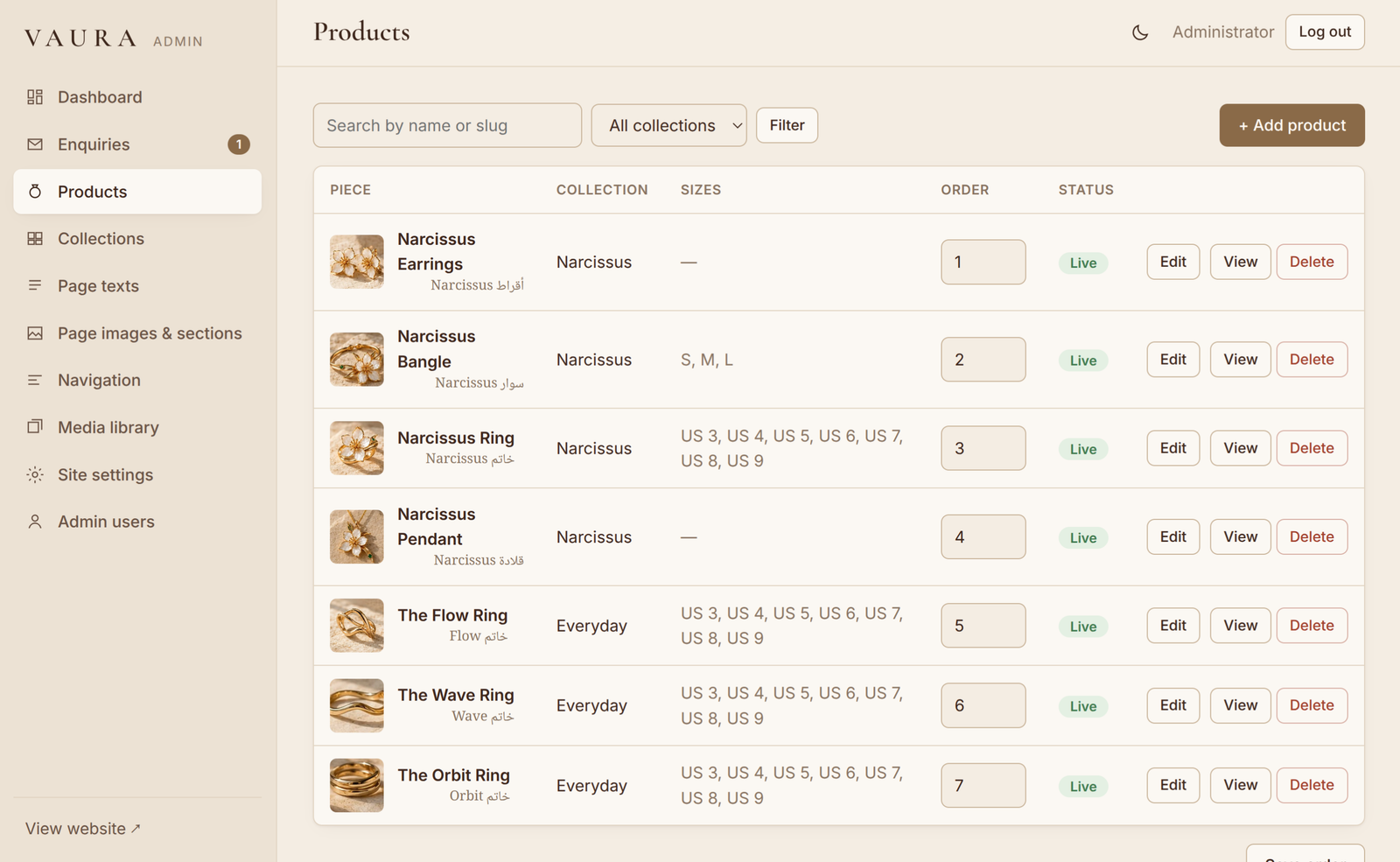The width and height of the screenshot is (1400, 862).
Task: Click the Narcissus Bangle thumbnail
Action: pyautogui.click(x=357, y=360)
